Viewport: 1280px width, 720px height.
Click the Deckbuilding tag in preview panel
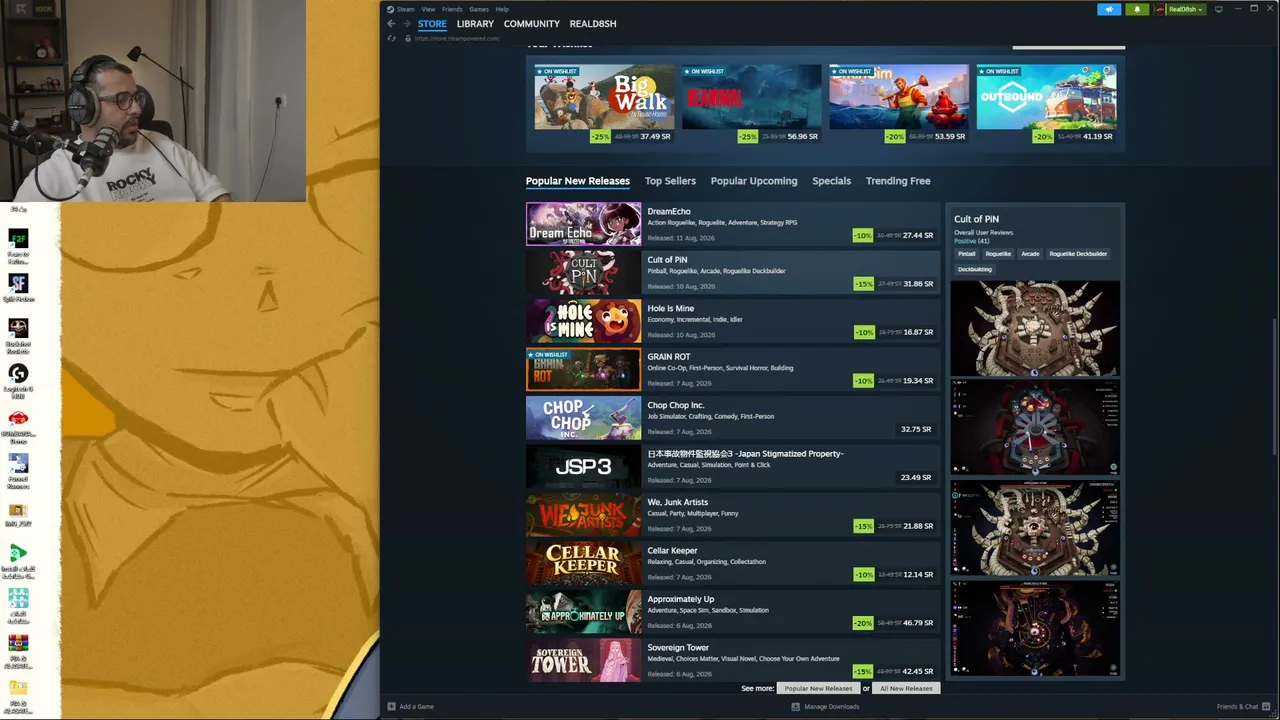pos(975,269)
